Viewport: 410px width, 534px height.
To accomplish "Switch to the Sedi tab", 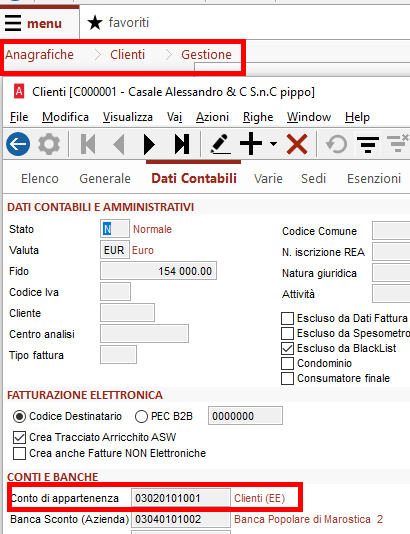I will pos(313,178).
